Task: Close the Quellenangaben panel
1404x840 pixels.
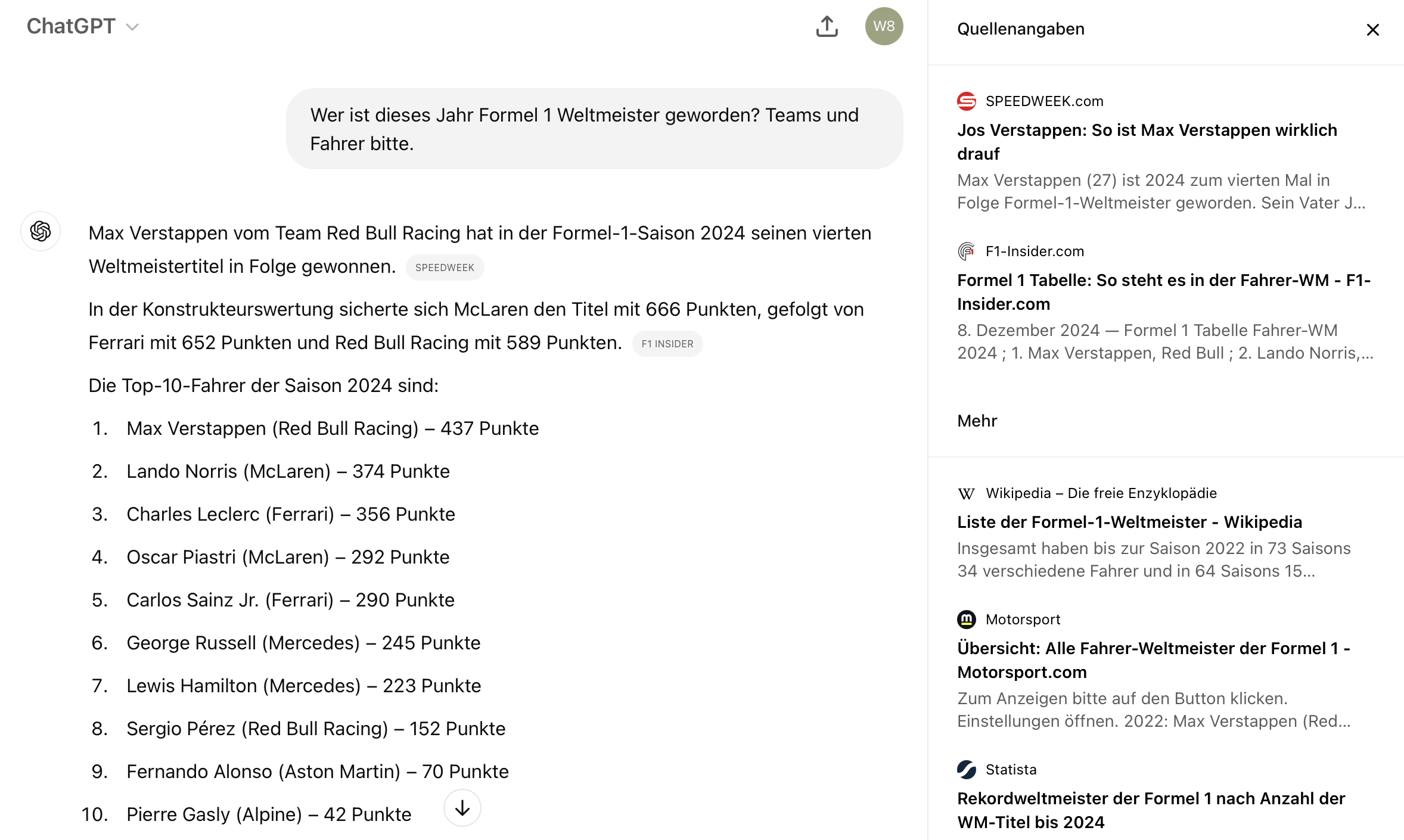Action: coord(1372,29)
